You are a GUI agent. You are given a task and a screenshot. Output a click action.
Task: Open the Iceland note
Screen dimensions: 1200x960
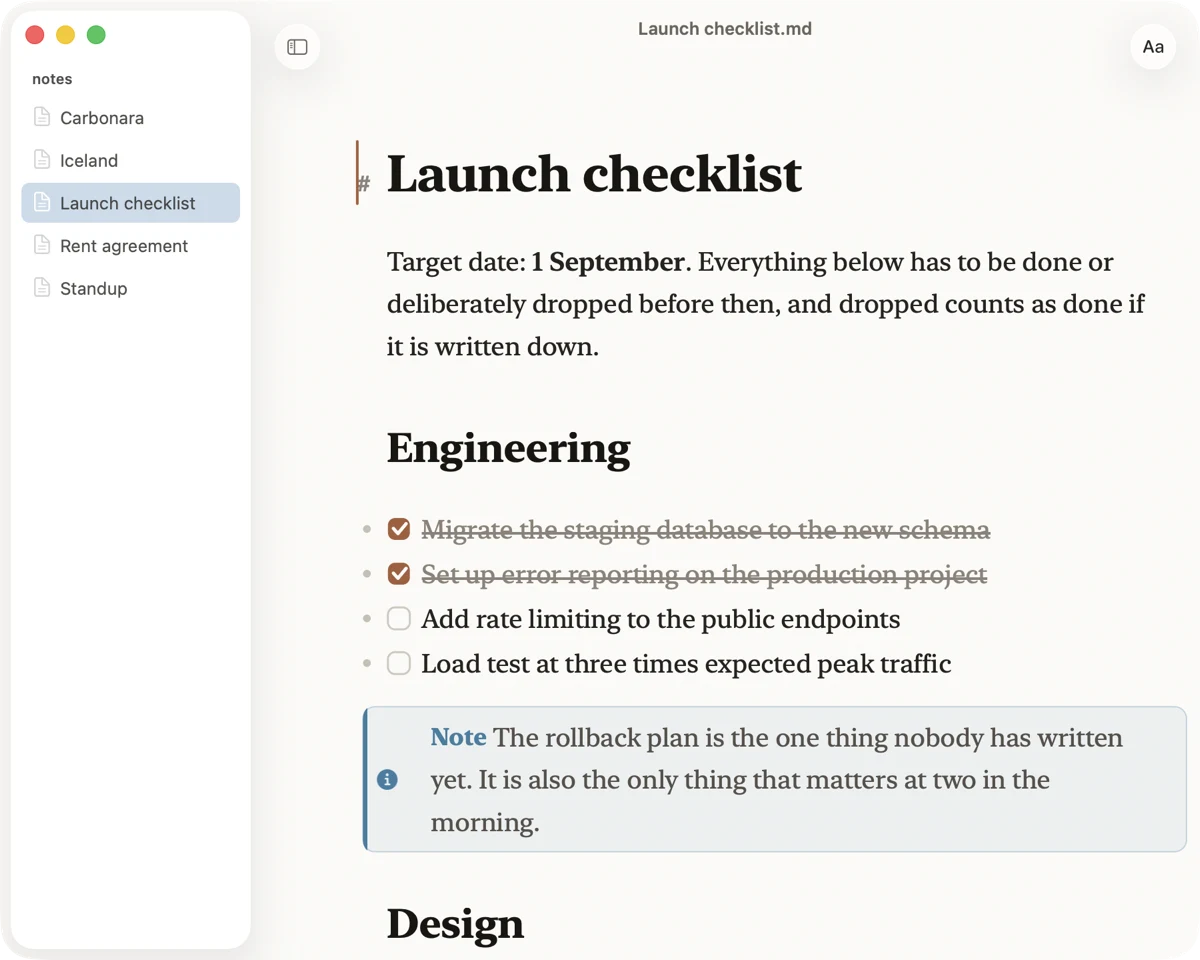tap(131, 160)
